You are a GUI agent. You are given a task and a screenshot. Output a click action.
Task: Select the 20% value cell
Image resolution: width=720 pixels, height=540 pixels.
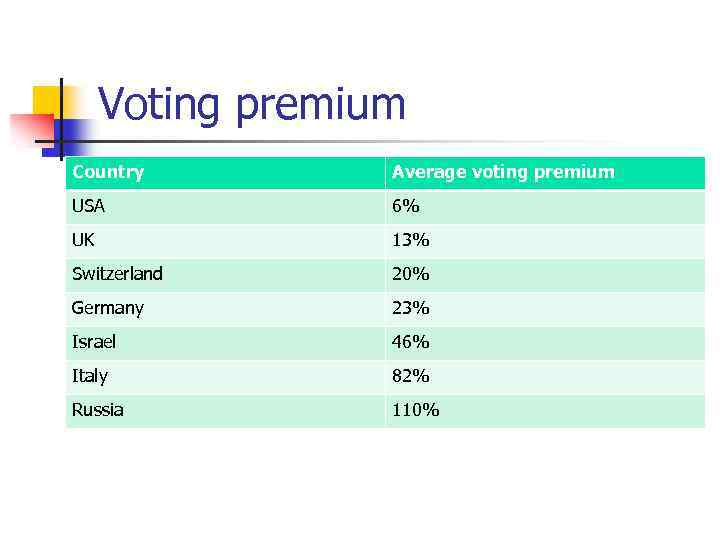pos(410,274)
